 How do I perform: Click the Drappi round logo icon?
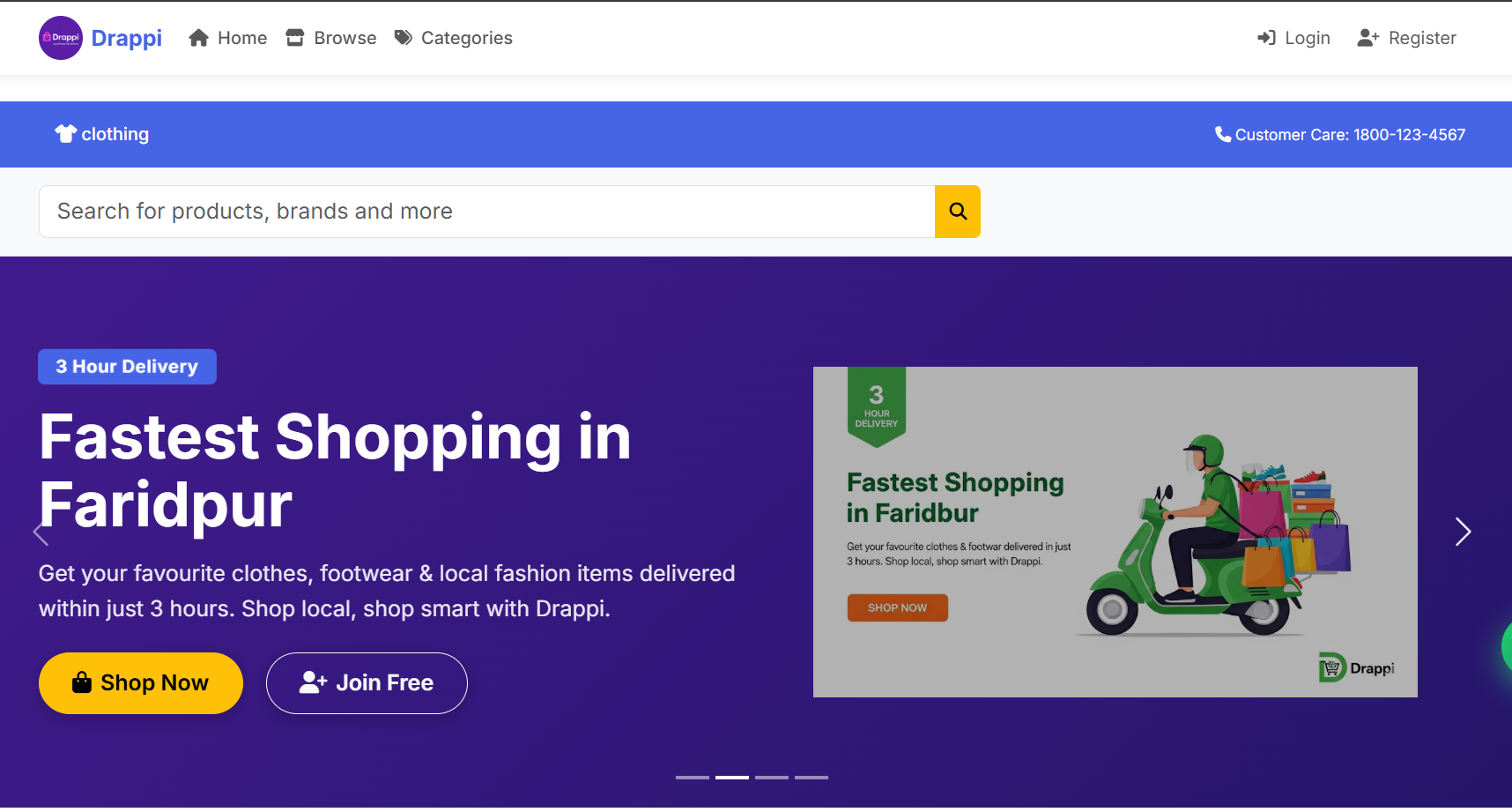[x=61, y=38]
